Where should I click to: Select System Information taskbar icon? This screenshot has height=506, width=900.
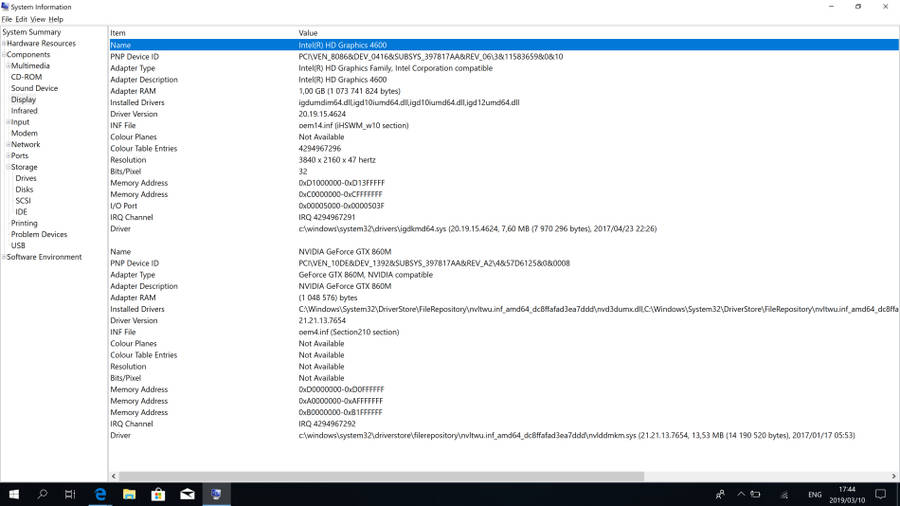click(216, 494)
